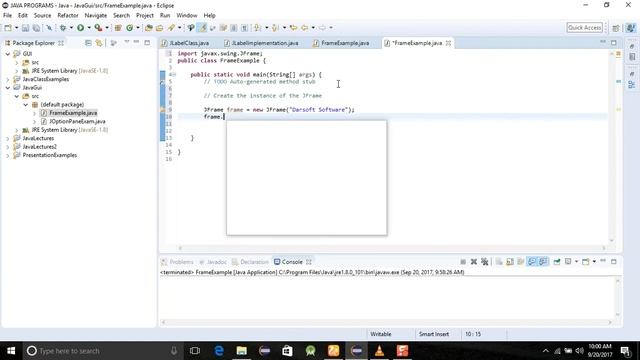Launch Debug with the bug icon
640x360 pixels.
(x=63, y=28)
